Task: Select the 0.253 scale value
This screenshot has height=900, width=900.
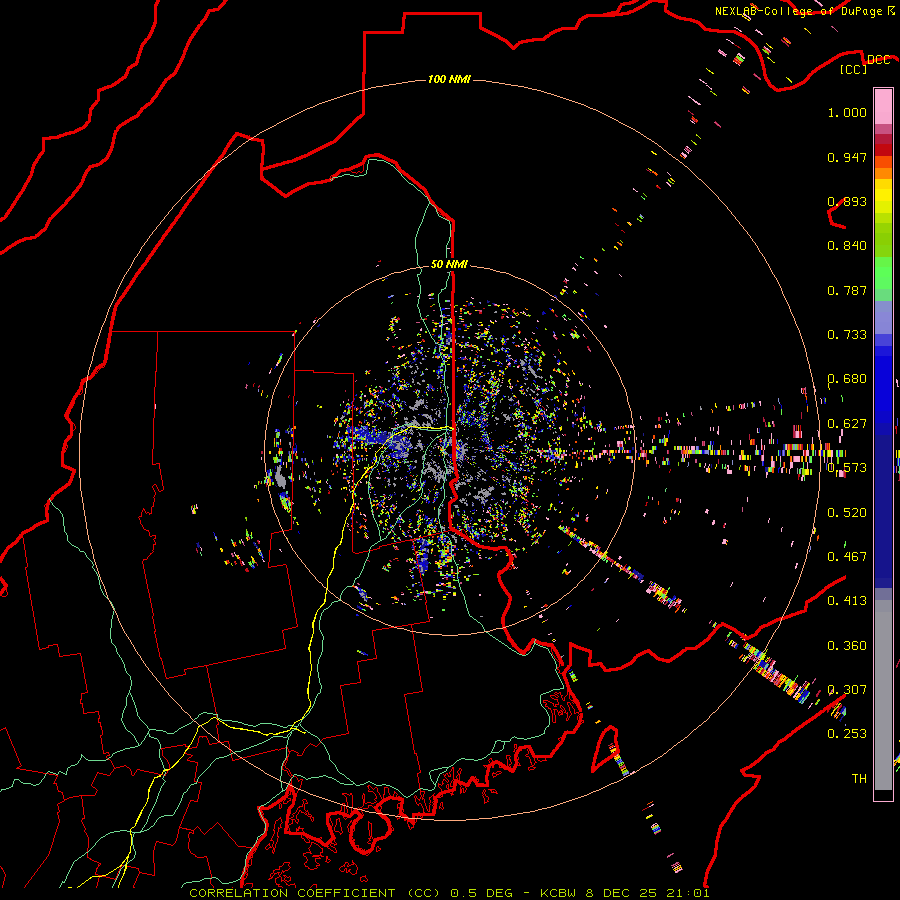Action: pos(847,734)
